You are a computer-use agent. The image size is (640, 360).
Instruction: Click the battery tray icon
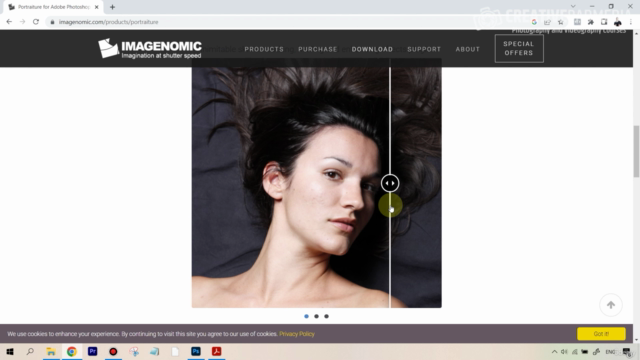(584, 352)
